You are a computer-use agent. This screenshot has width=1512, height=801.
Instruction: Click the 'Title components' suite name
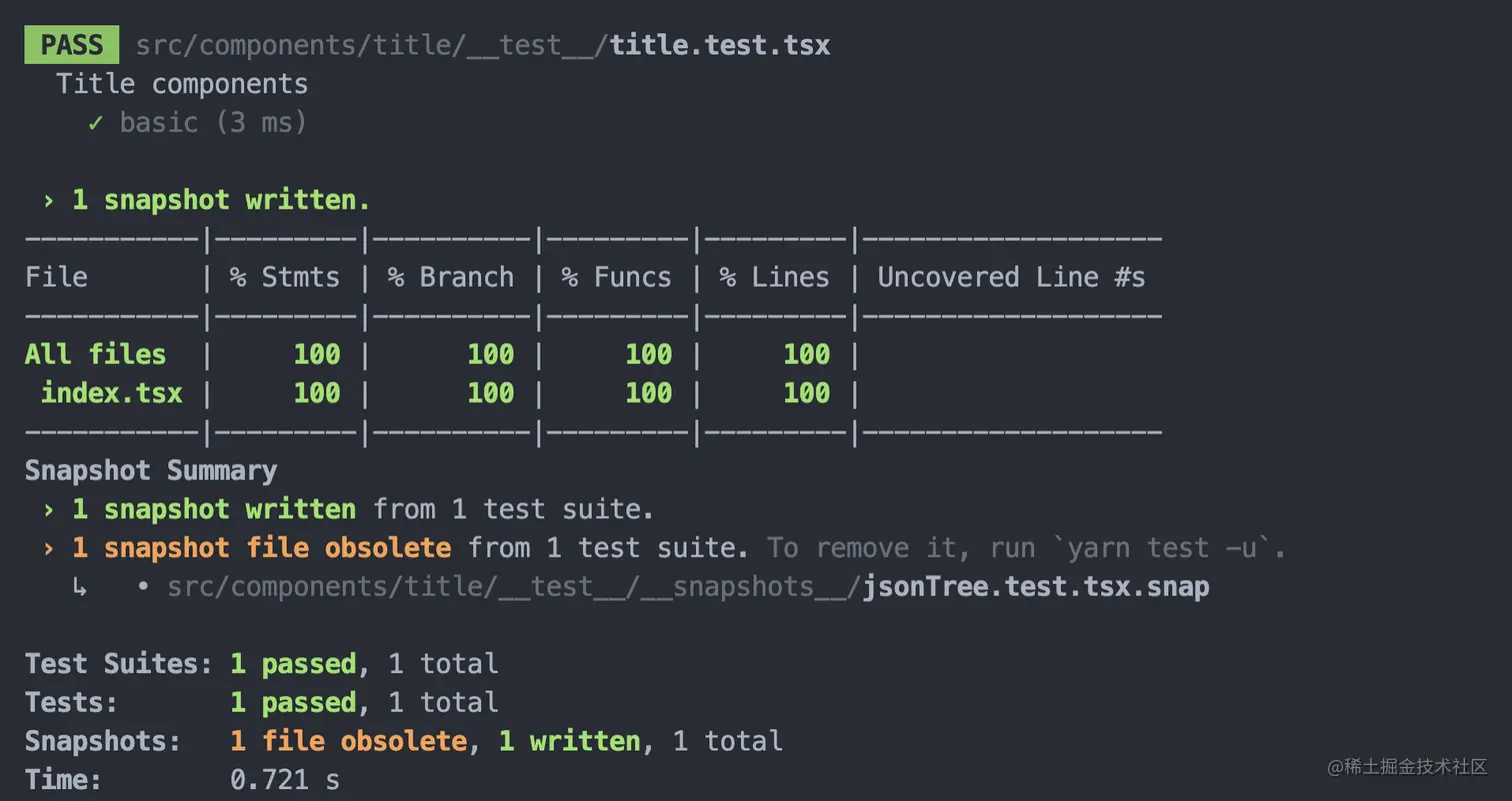click(x=182, y=84)
